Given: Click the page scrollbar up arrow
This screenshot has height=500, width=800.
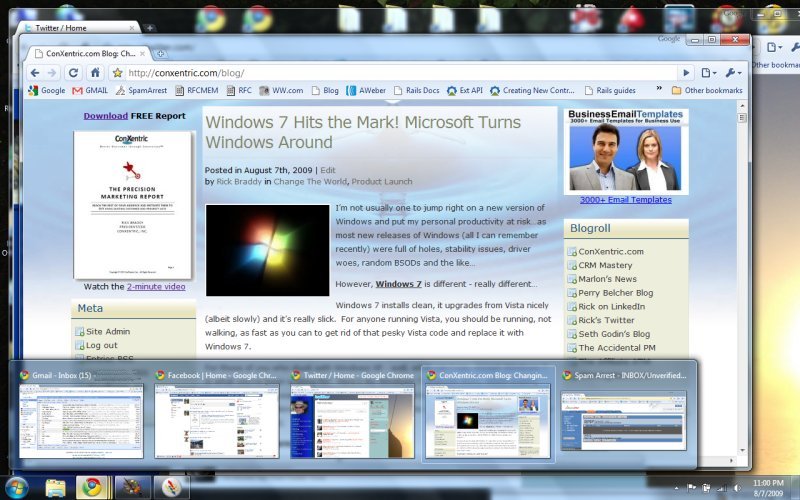Looking at the screenshot, I should click(742, 106).
